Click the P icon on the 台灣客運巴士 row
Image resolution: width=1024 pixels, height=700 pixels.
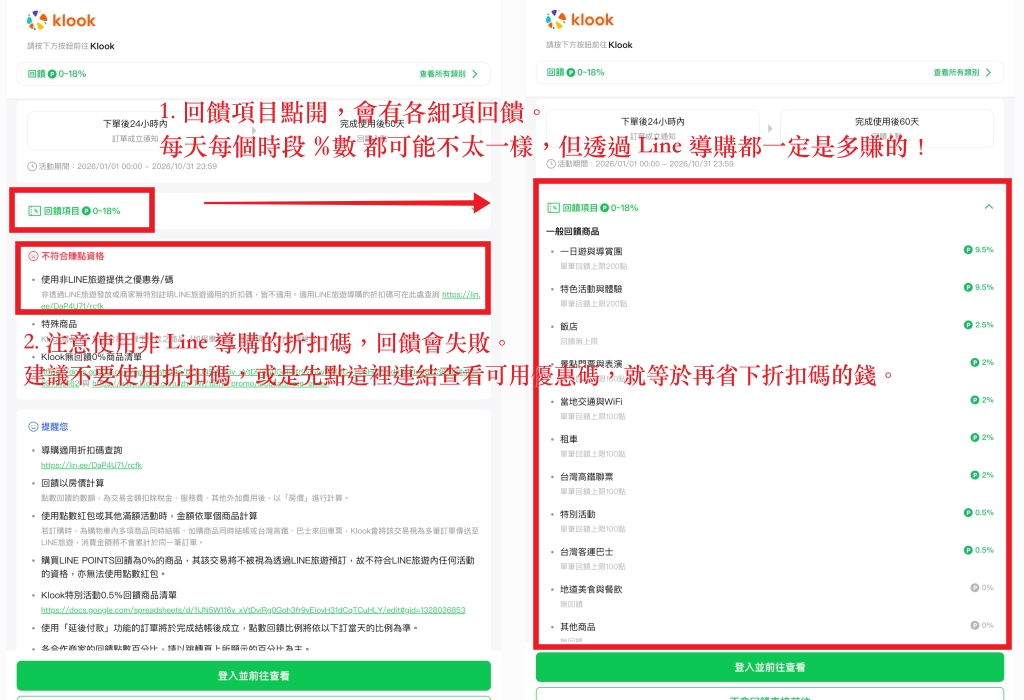tap(968, 550)
